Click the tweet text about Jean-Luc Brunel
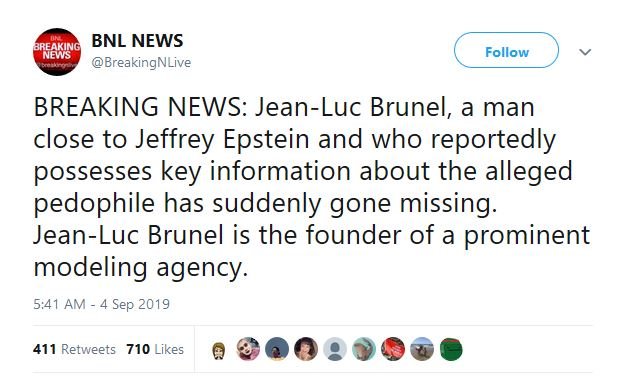Viewport: 622px width, 384px height. point(312,187)
